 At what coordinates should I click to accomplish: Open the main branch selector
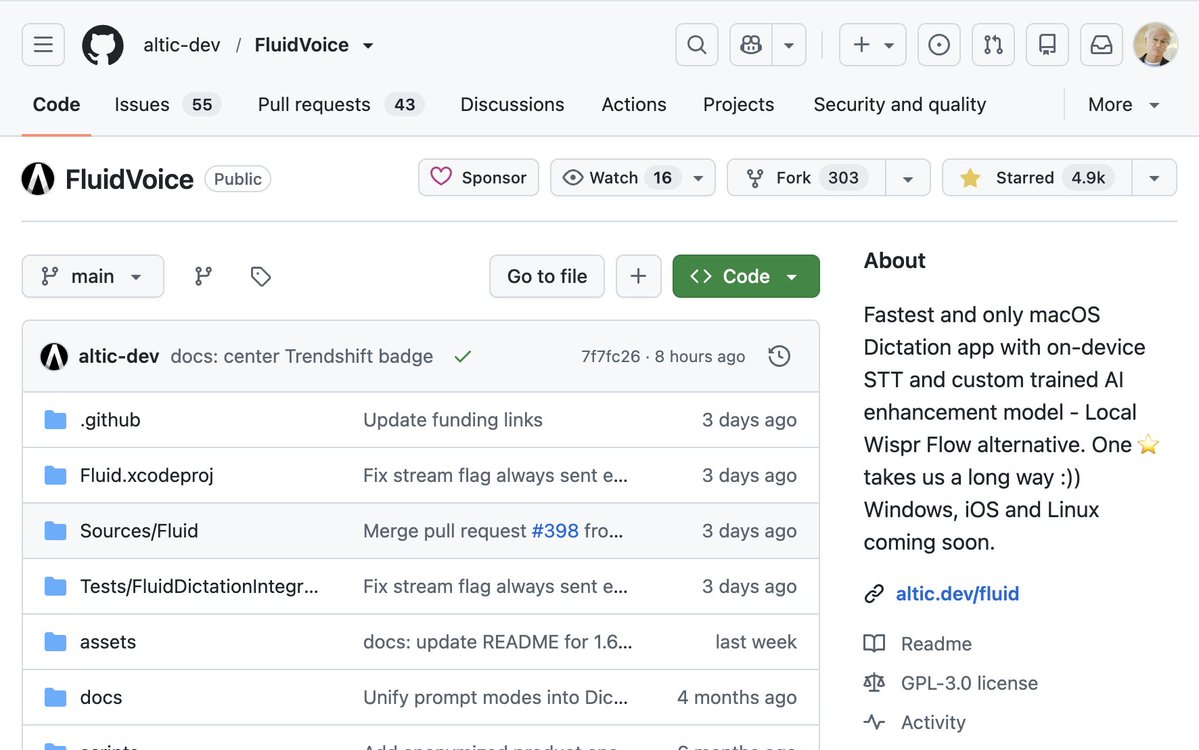(93, 276)
